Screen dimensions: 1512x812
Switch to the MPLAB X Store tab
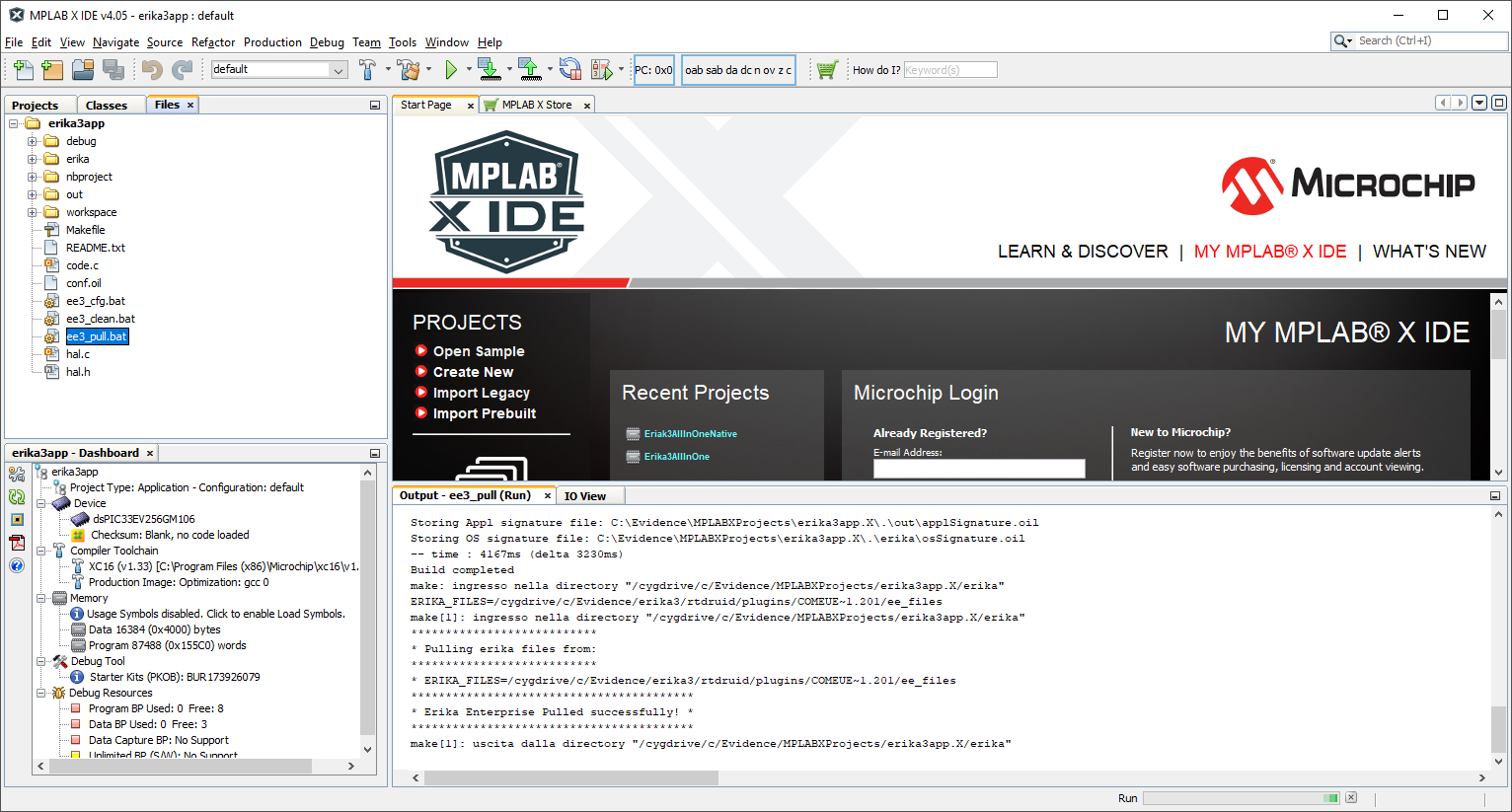[537, 105]
